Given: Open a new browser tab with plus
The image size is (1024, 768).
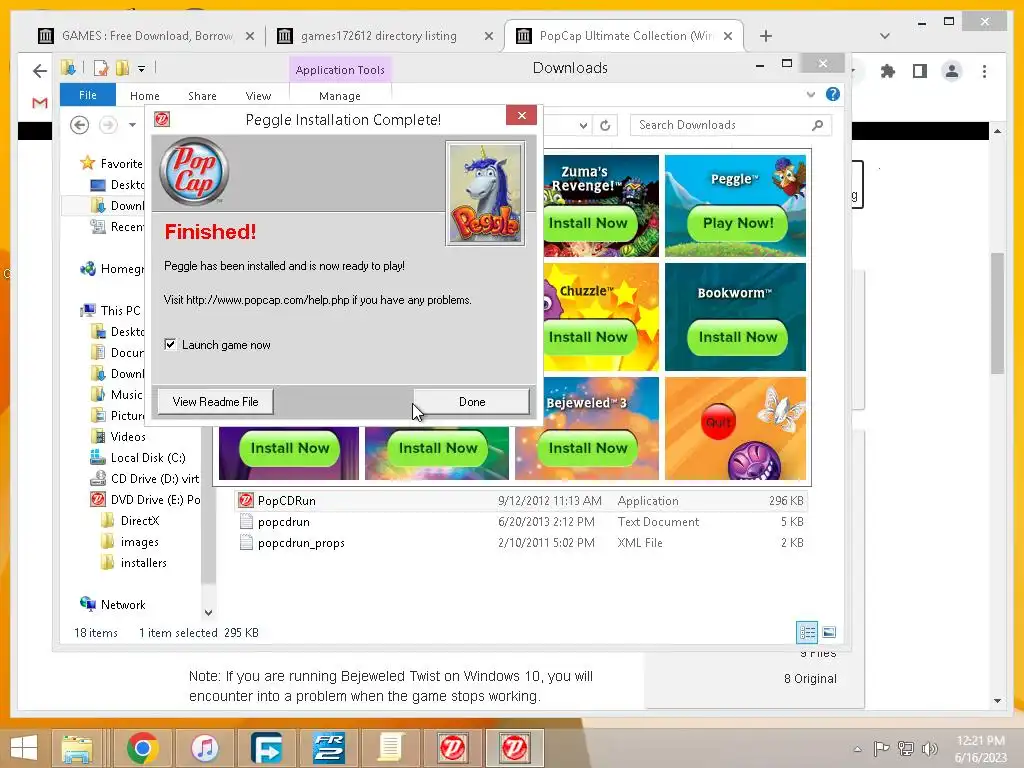Looking at the screenshot, I should [x=766, y=36].
